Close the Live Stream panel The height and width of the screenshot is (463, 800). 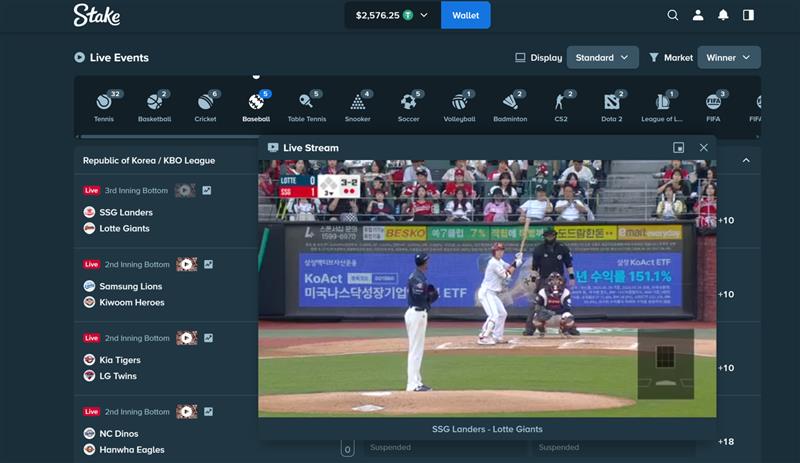tap(704, 148)
